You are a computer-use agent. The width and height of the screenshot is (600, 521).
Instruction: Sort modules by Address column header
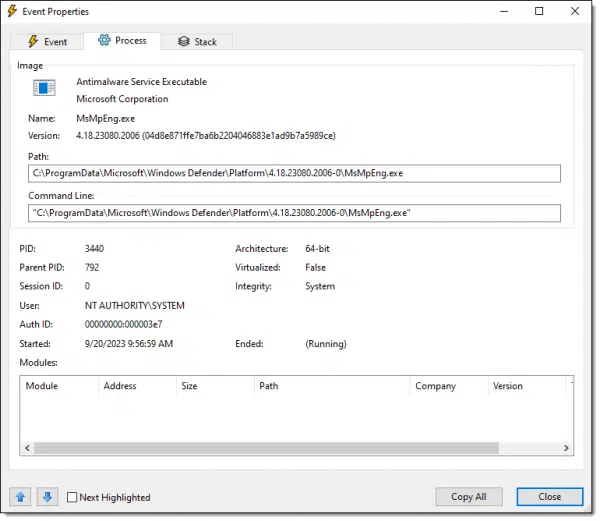tap(137, 386)
